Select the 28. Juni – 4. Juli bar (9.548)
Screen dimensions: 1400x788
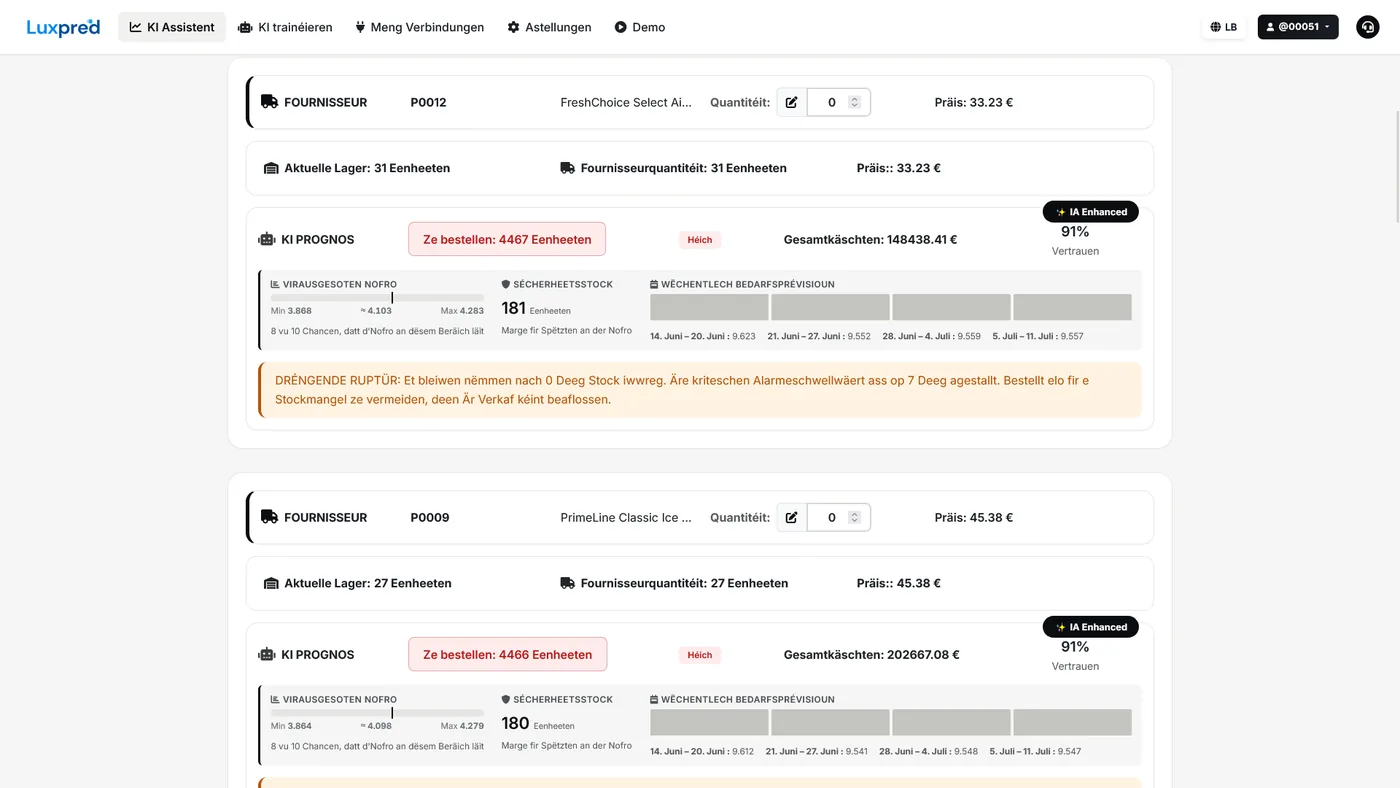pyautogui.click(x=951, y=722)
